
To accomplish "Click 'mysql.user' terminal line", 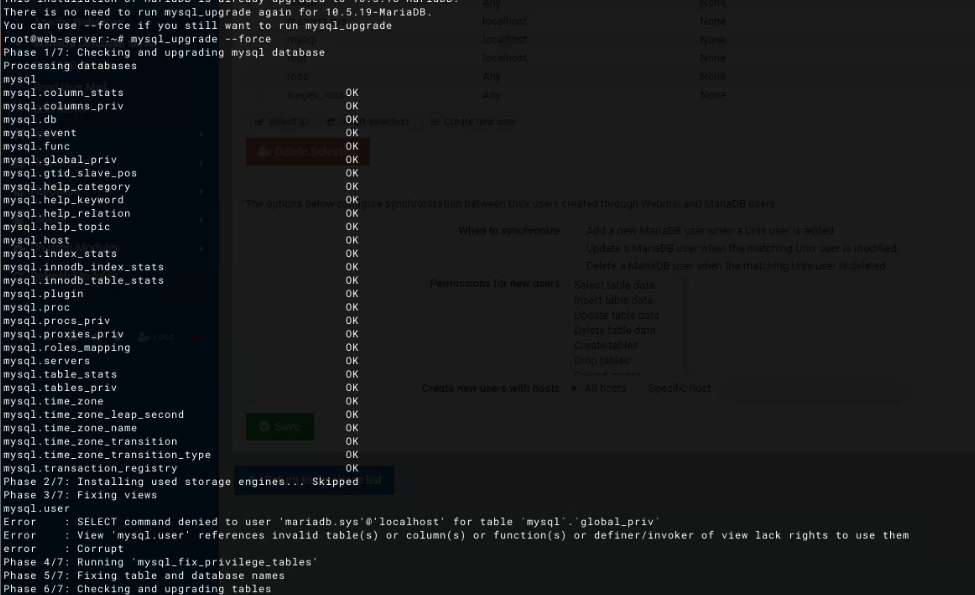I will [37, 509].
